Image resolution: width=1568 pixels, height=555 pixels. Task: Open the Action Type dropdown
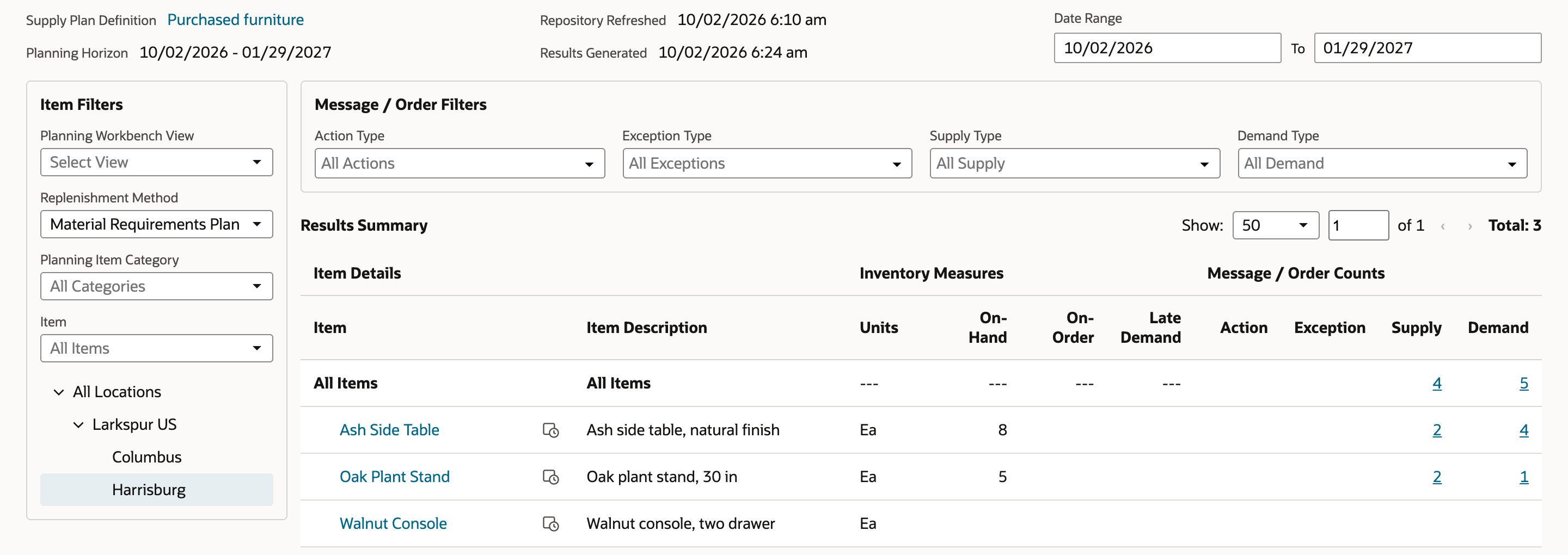click(x=460, y=164)
